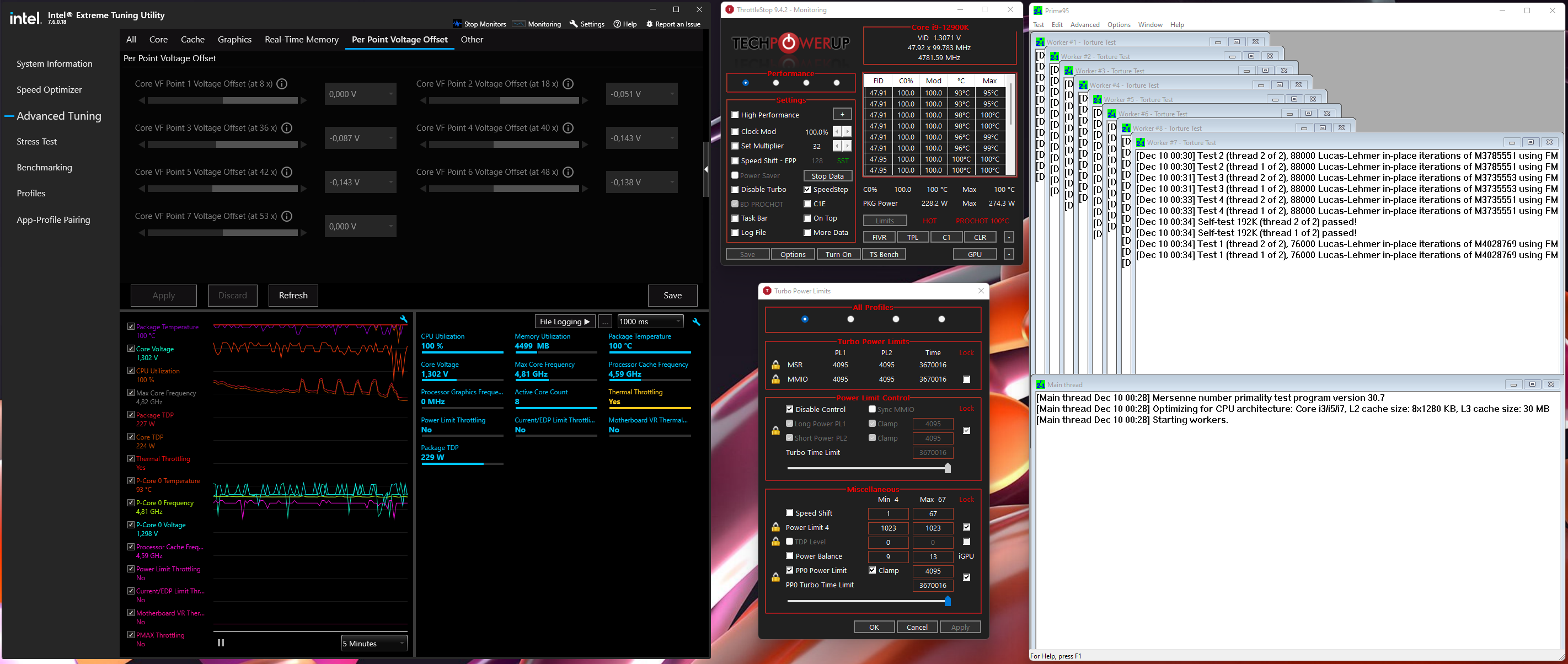The width and height of the screenshot is (1568, 664).
Task: Click info icon for VF Point 1 Offset
Action: point(282,84)
